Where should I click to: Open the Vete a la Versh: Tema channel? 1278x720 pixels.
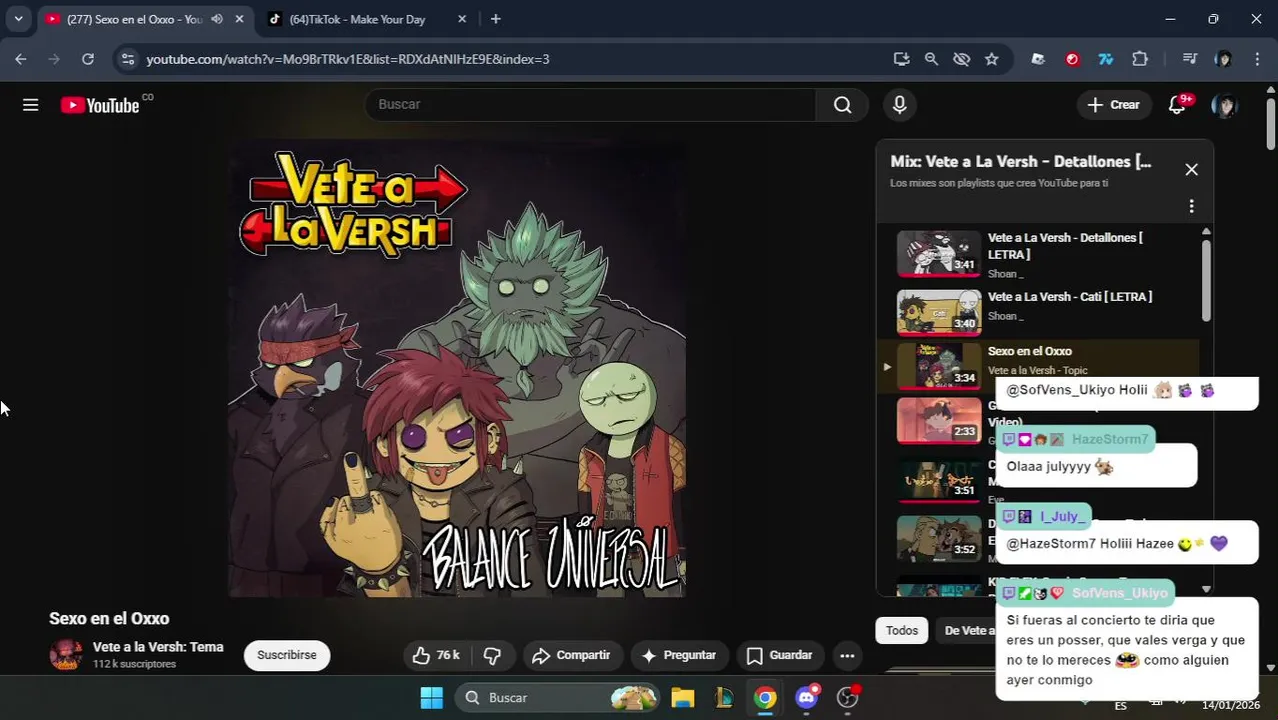(158, 647)
